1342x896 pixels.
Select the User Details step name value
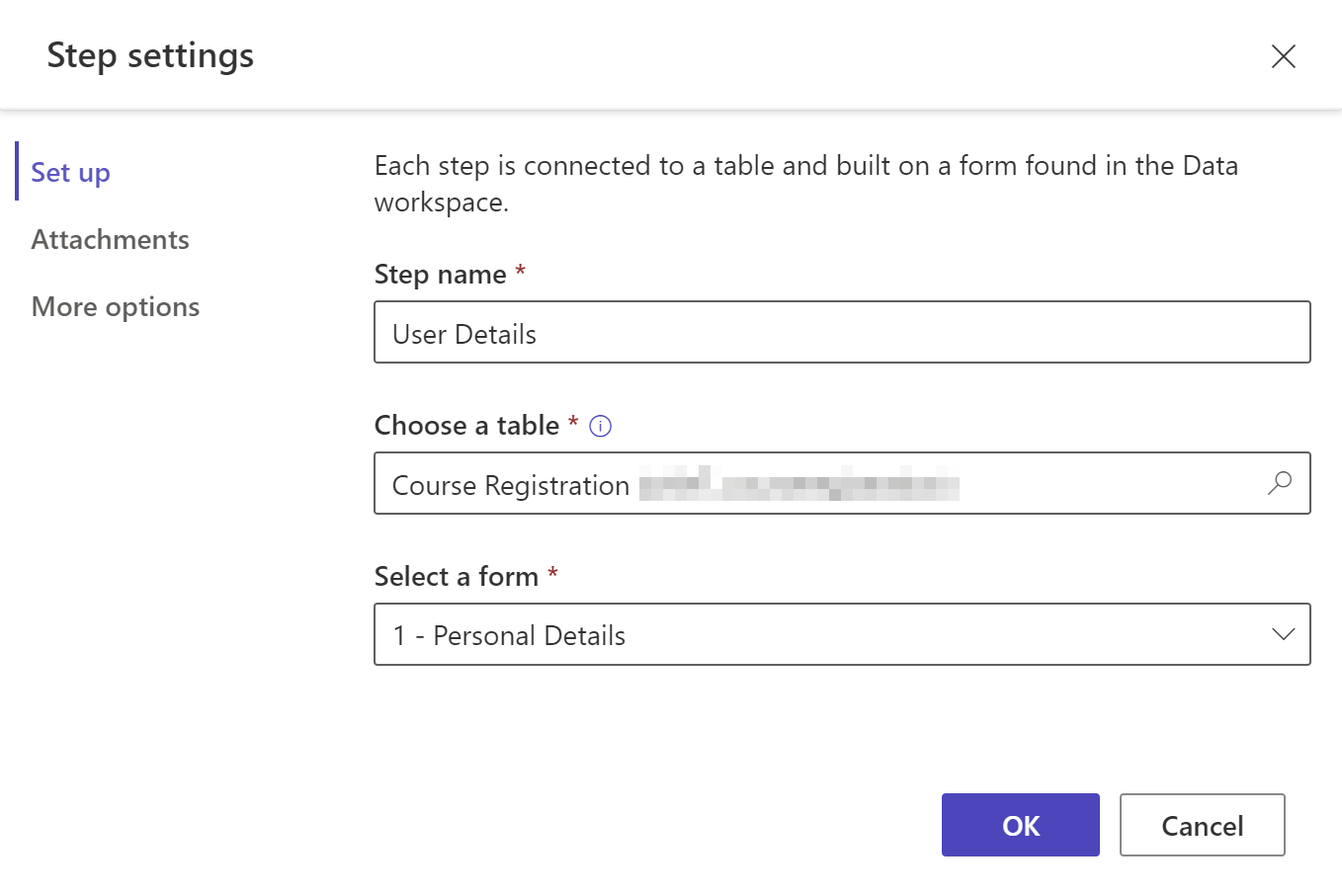coord(463,333)
